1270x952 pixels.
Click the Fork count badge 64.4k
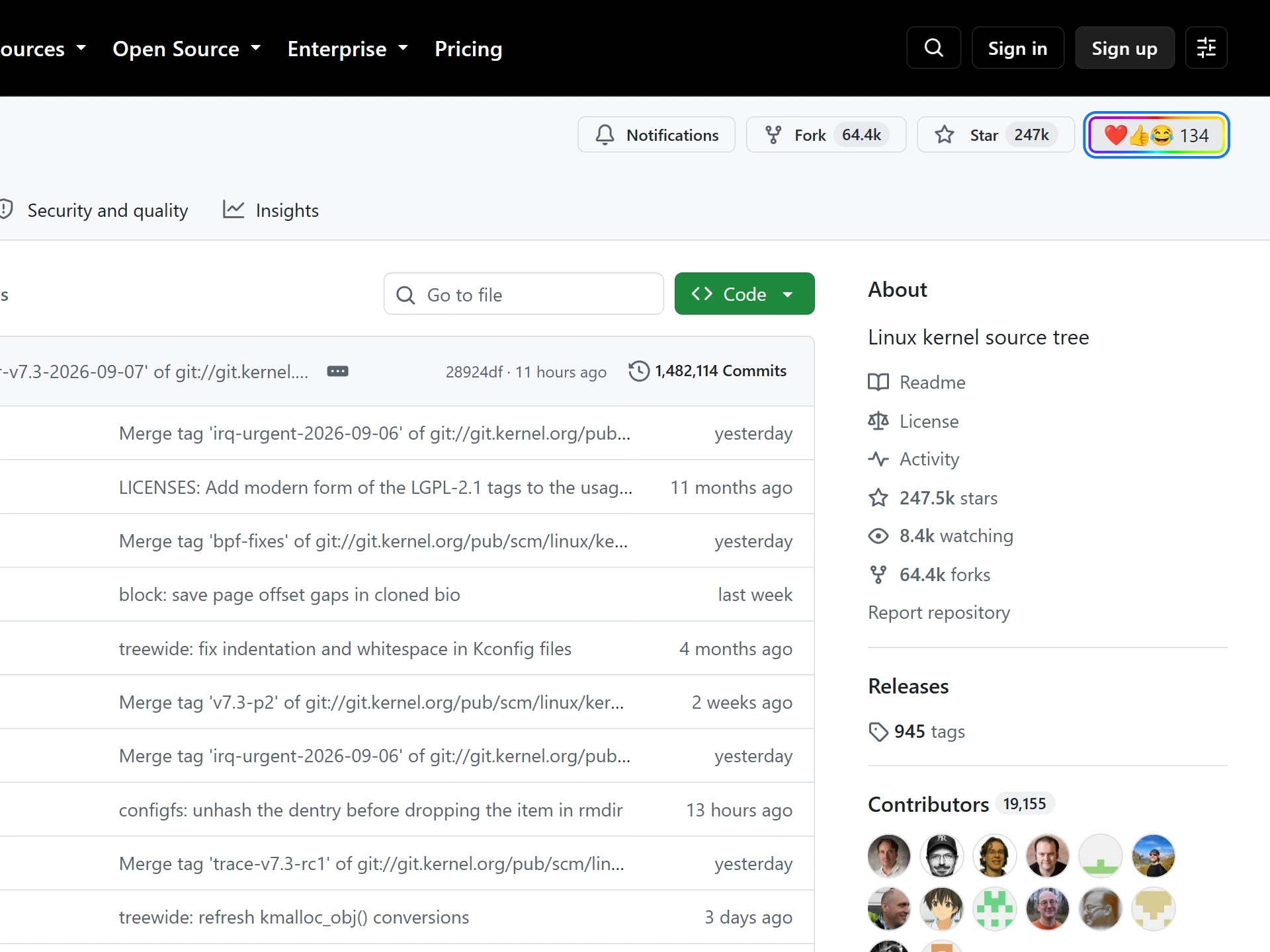[x=861, y=135]
